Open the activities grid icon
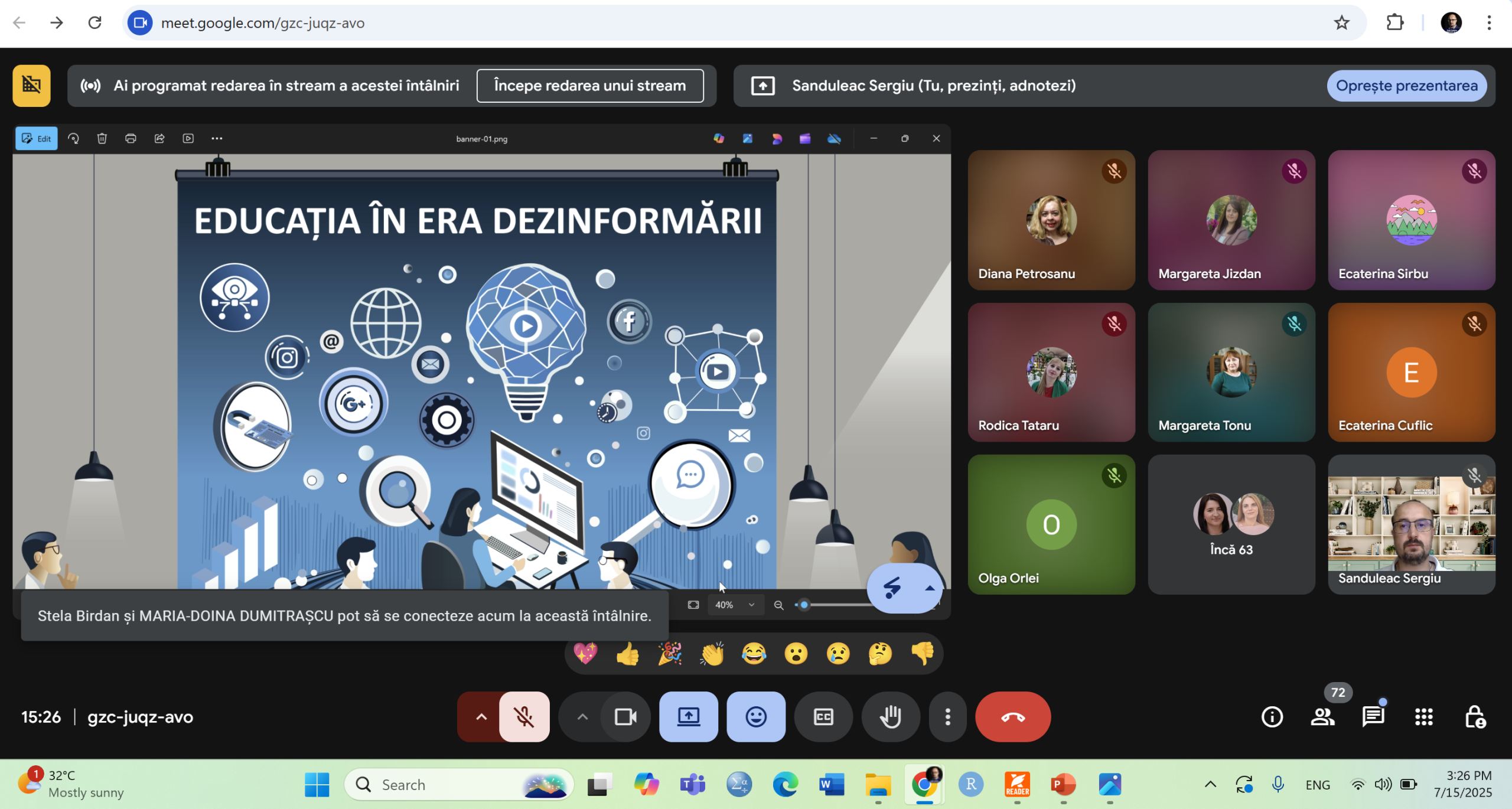 pyautogui.click(x=1423, y=717)
